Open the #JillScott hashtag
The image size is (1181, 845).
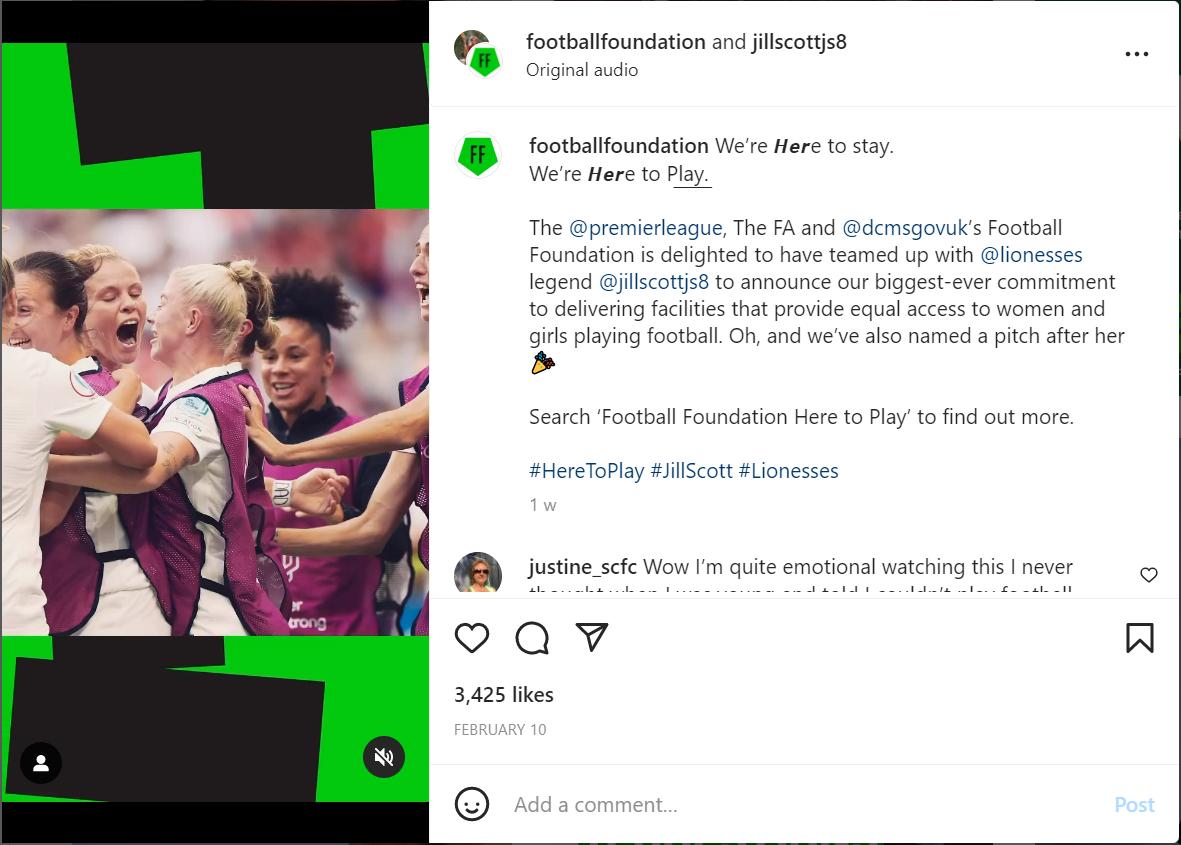[691, 471]
